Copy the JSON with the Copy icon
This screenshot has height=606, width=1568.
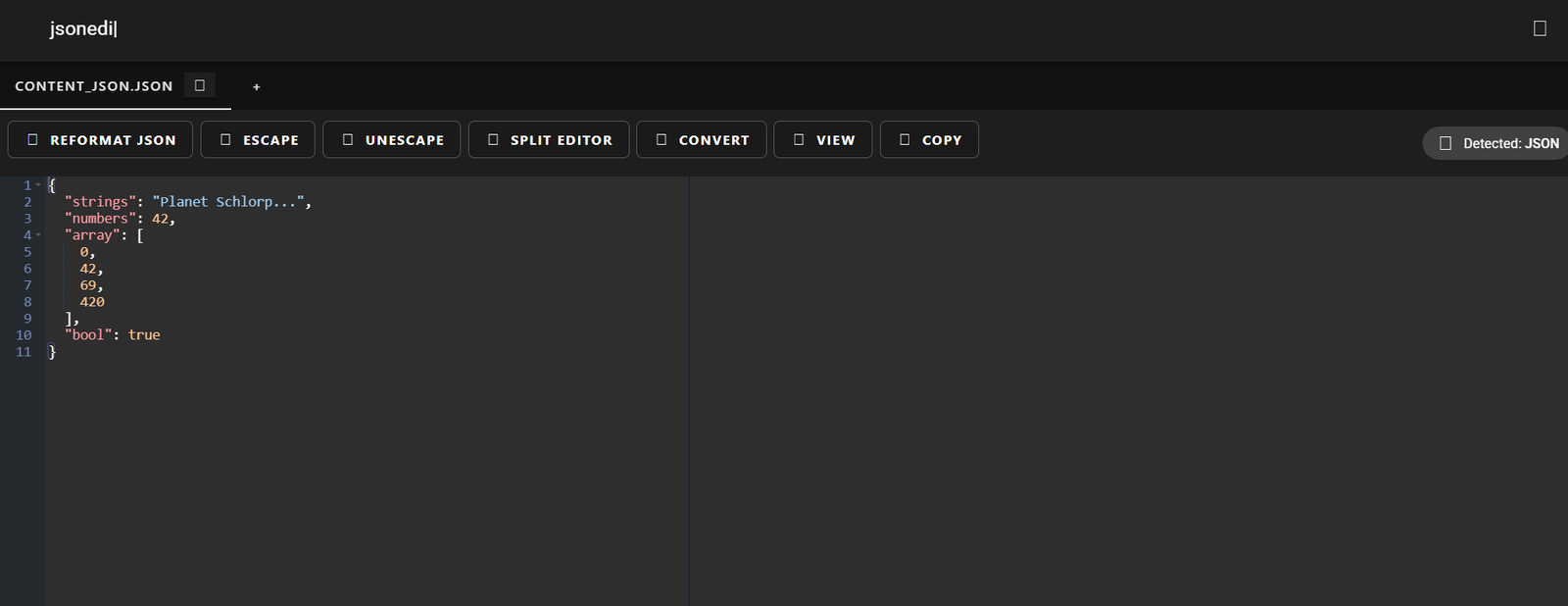coord(905,140)
